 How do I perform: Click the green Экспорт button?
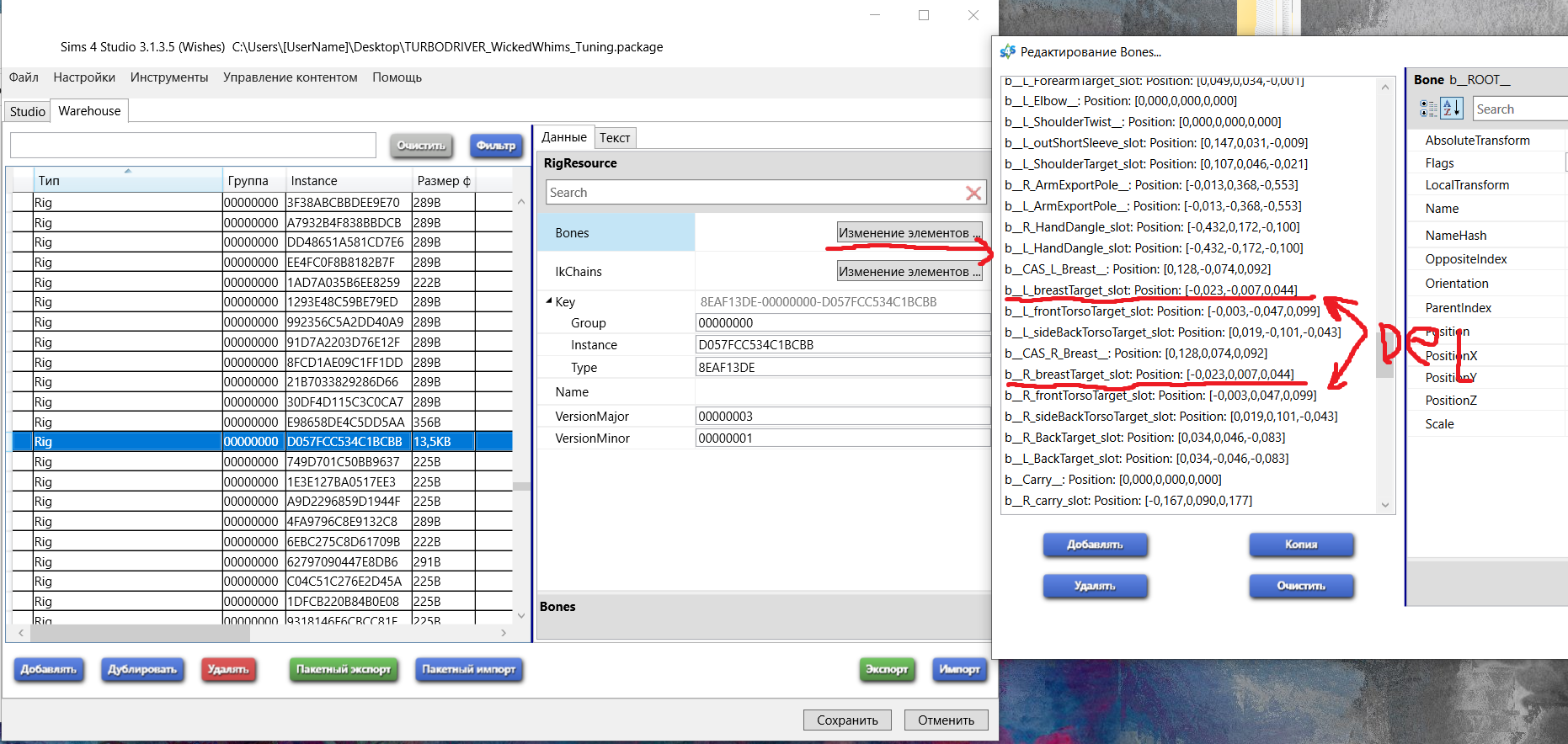tap(887, 669)
